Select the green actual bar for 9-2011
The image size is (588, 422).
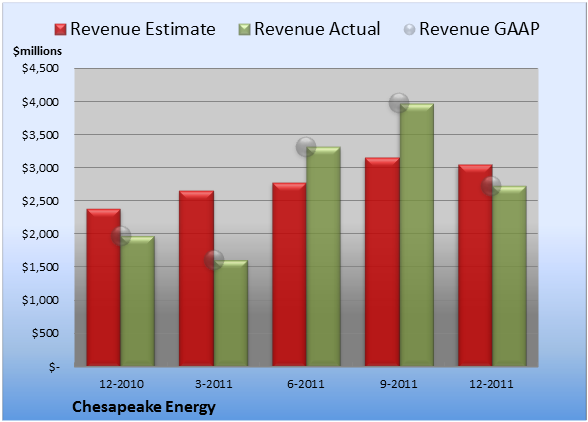[416, 235]
